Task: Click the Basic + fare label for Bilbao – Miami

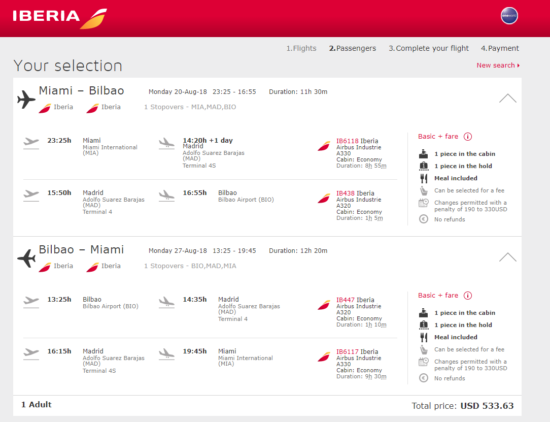Action: (438, 295)
